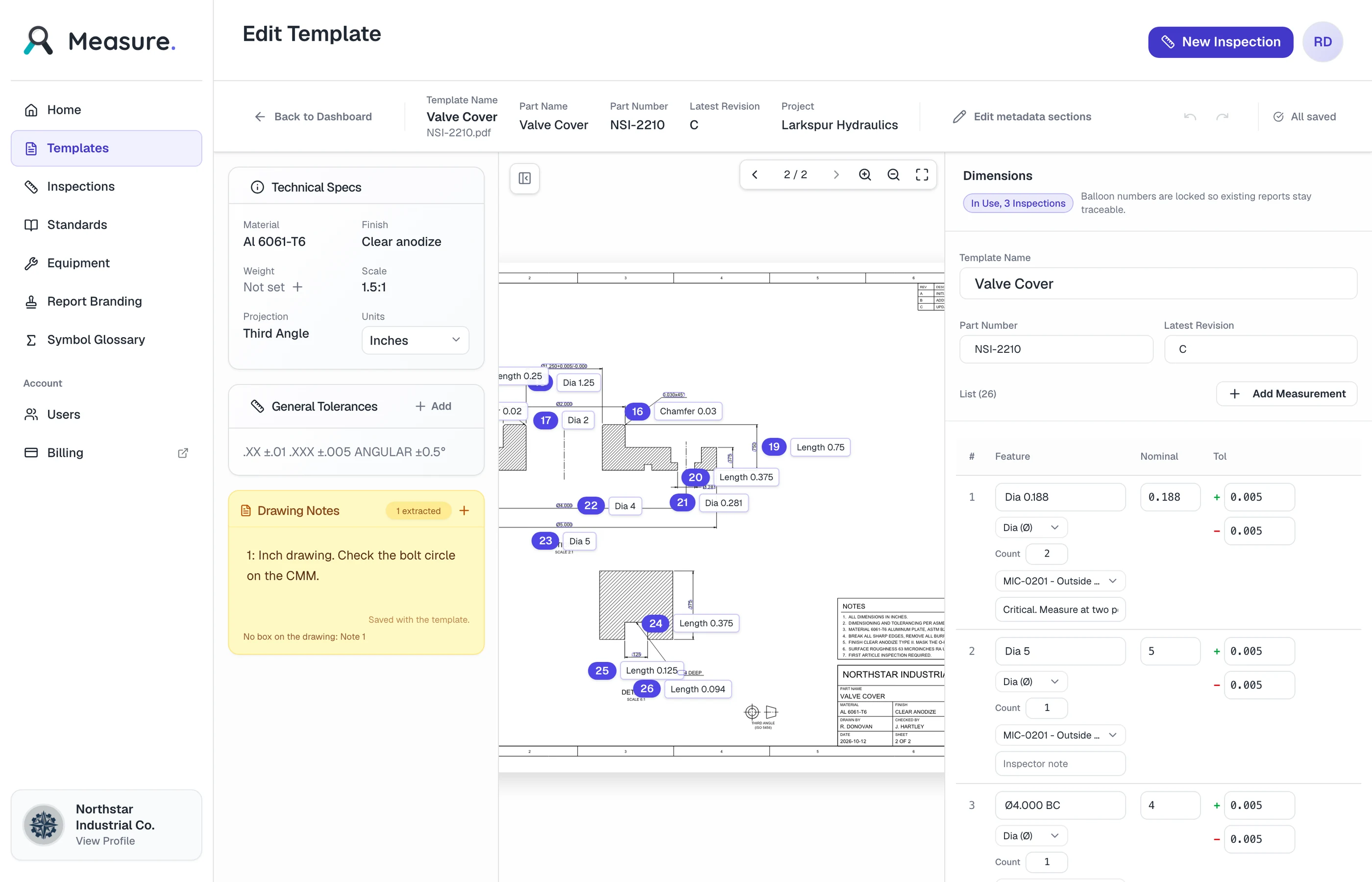Open the Symbol Glossary

(106, 340)
